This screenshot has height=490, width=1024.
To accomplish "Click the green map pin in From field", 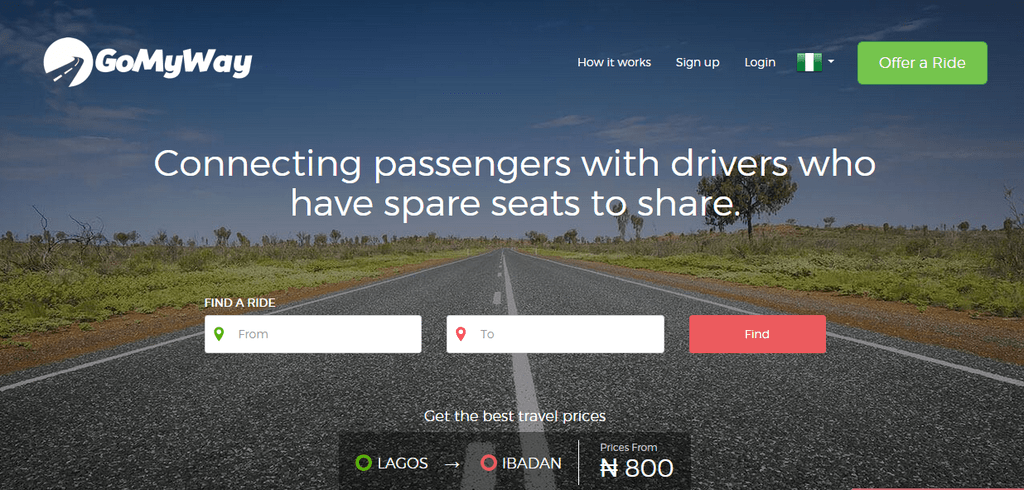I will coord(219,334).
